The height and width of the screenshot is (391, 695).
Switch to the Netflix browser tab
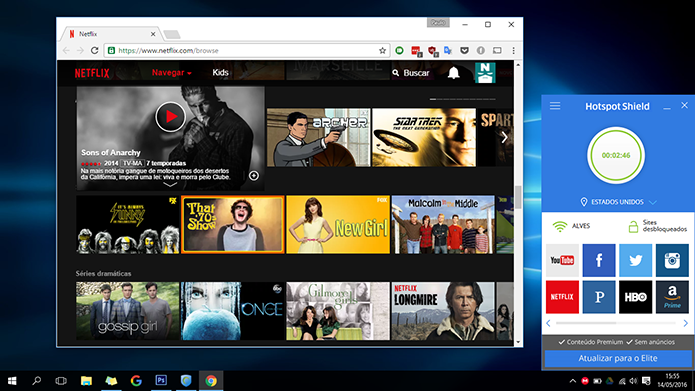click(x=112, y=34)
